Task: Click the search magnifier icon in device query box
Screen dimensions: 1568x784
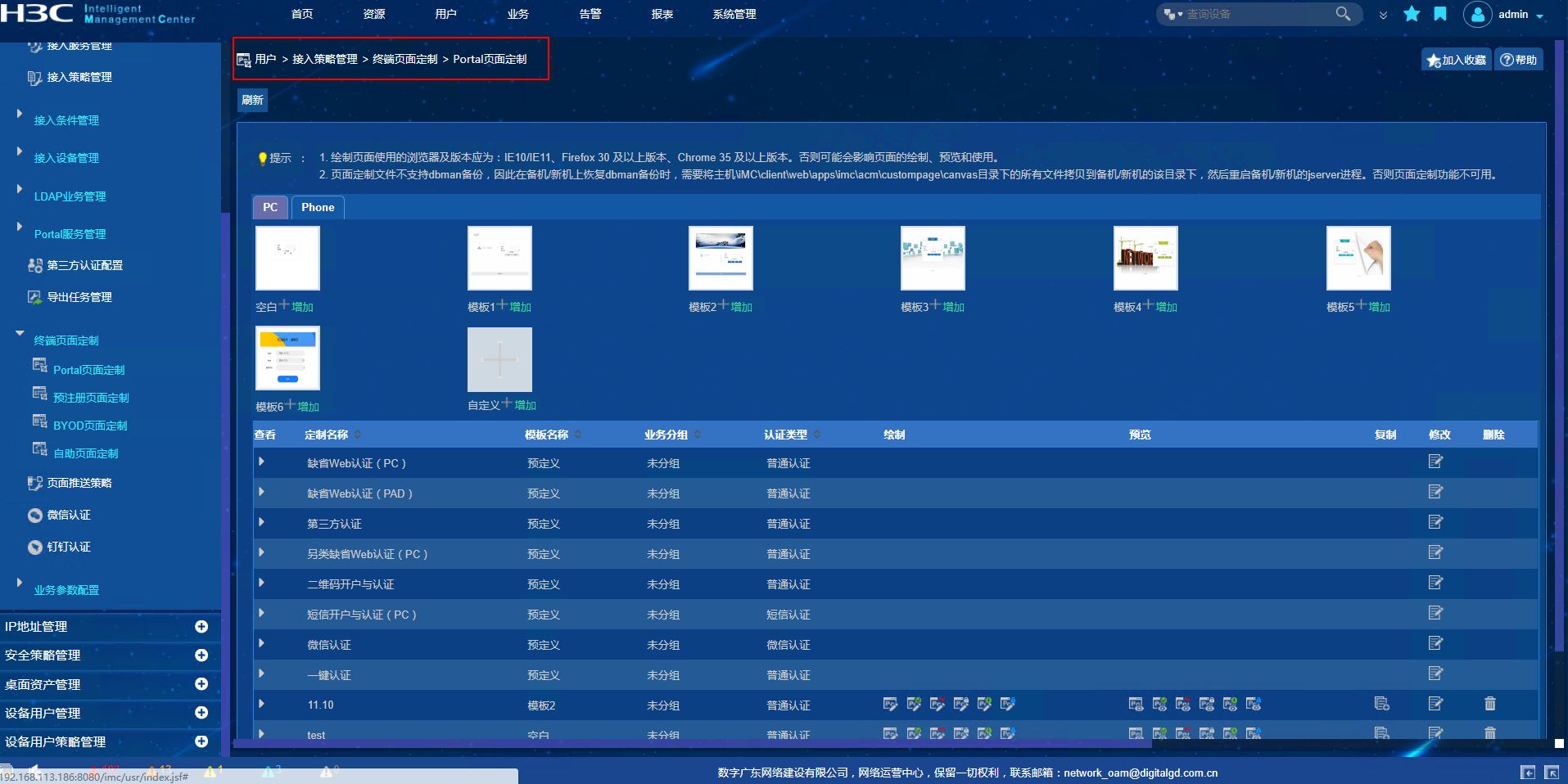Action: 1343,14
